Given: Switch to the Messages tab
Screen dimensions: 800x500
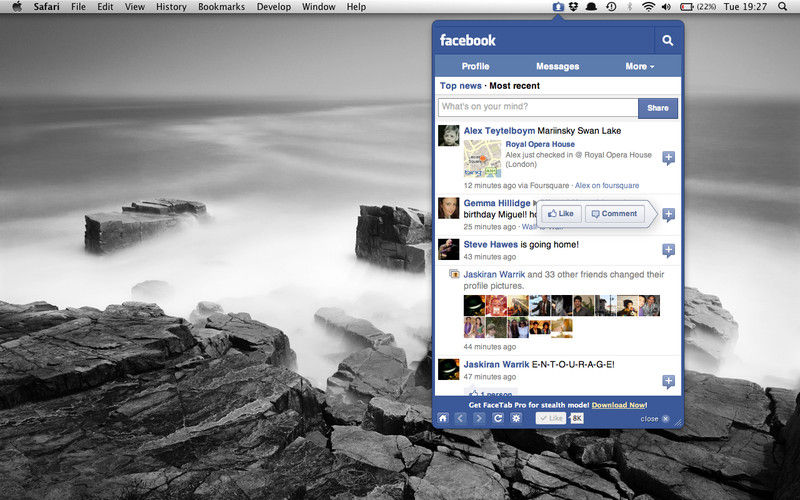Looking at the screenshot, I should 558,66.
